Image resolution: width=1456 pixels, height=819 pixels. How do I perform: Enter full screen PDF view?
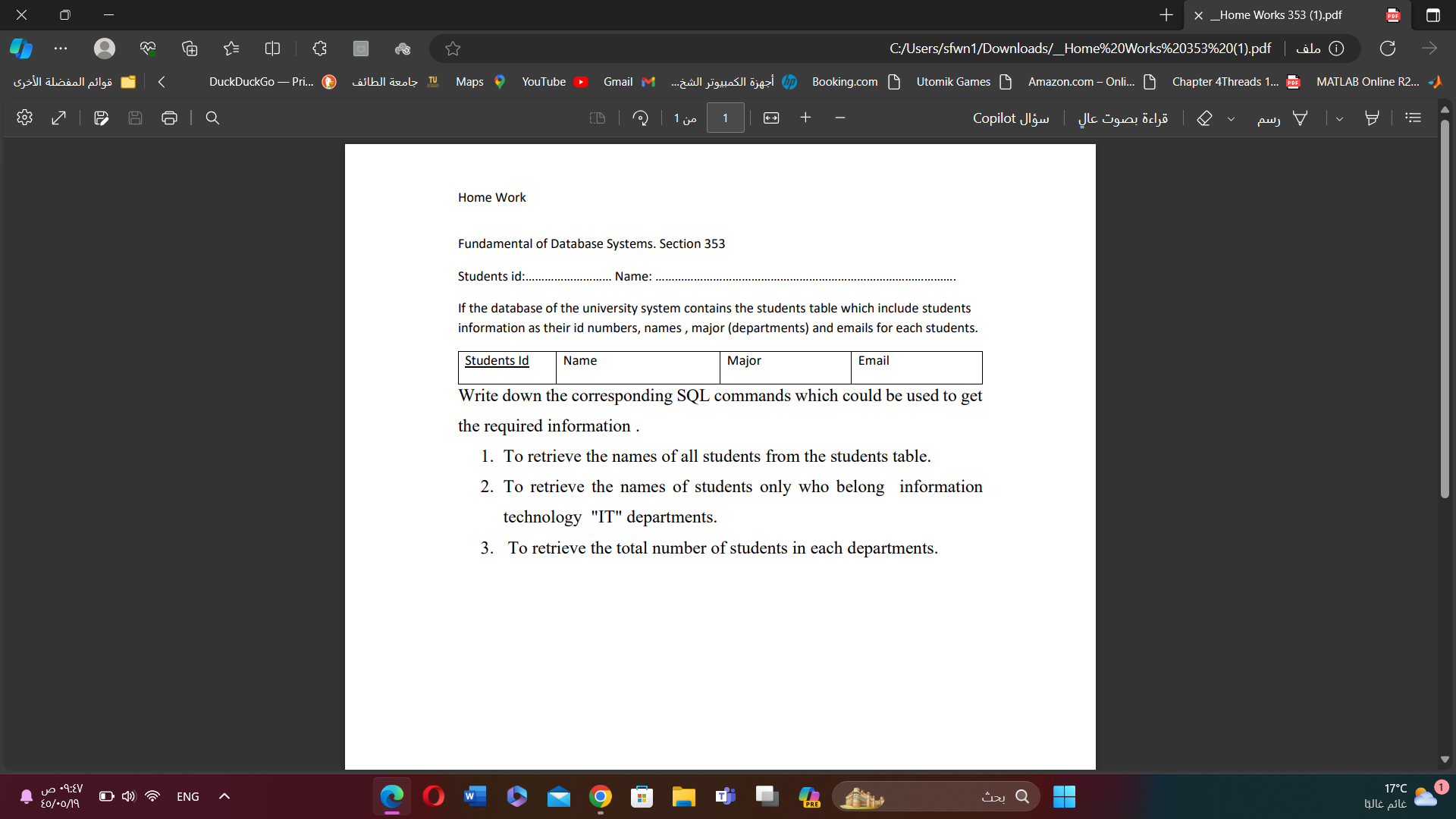click(x=59, y=118)
